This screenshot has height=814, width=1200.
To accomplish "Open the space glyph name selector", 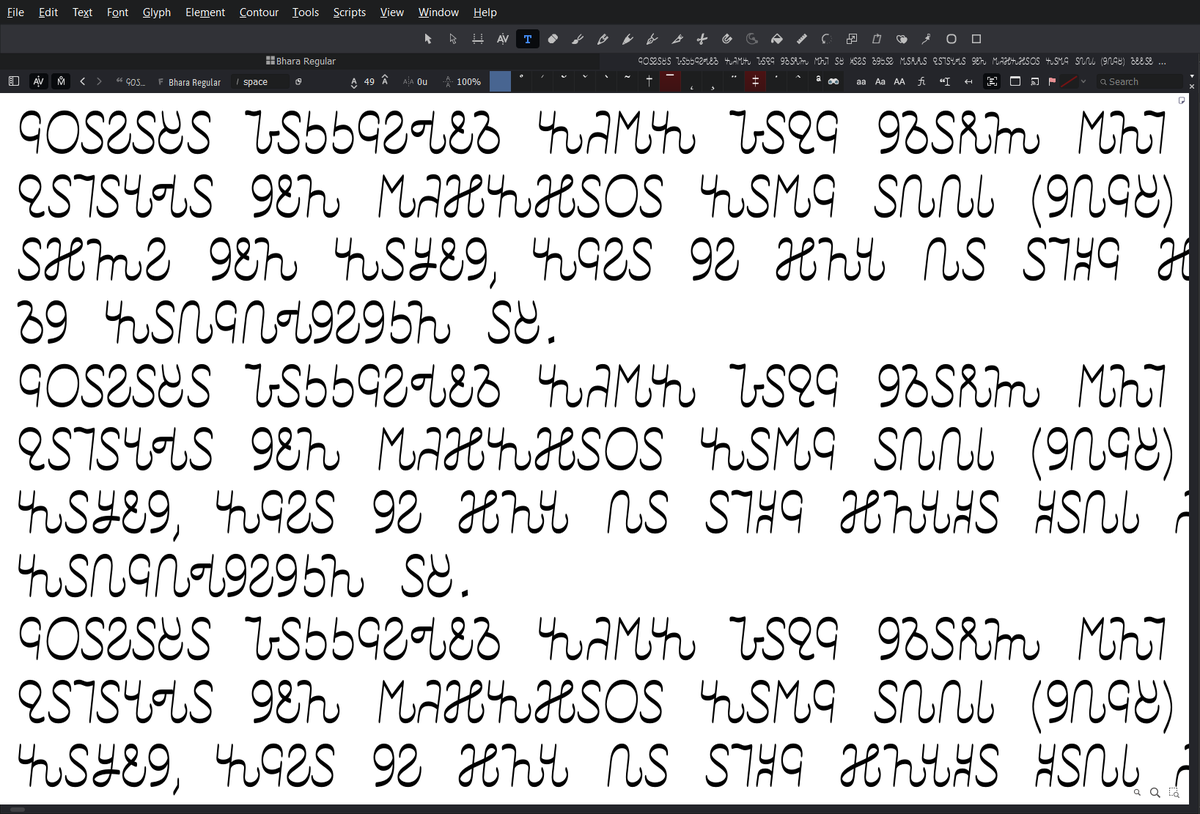I will (261, 81).
